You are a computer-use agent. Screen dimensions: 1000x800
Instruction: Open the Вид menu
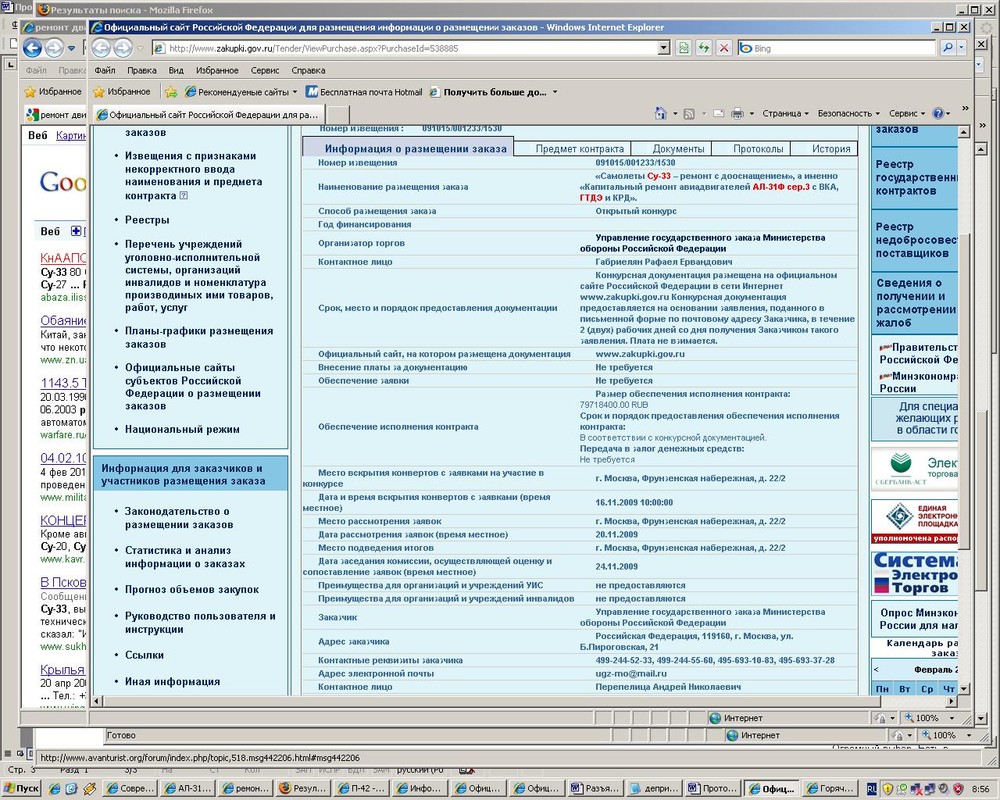176,70
